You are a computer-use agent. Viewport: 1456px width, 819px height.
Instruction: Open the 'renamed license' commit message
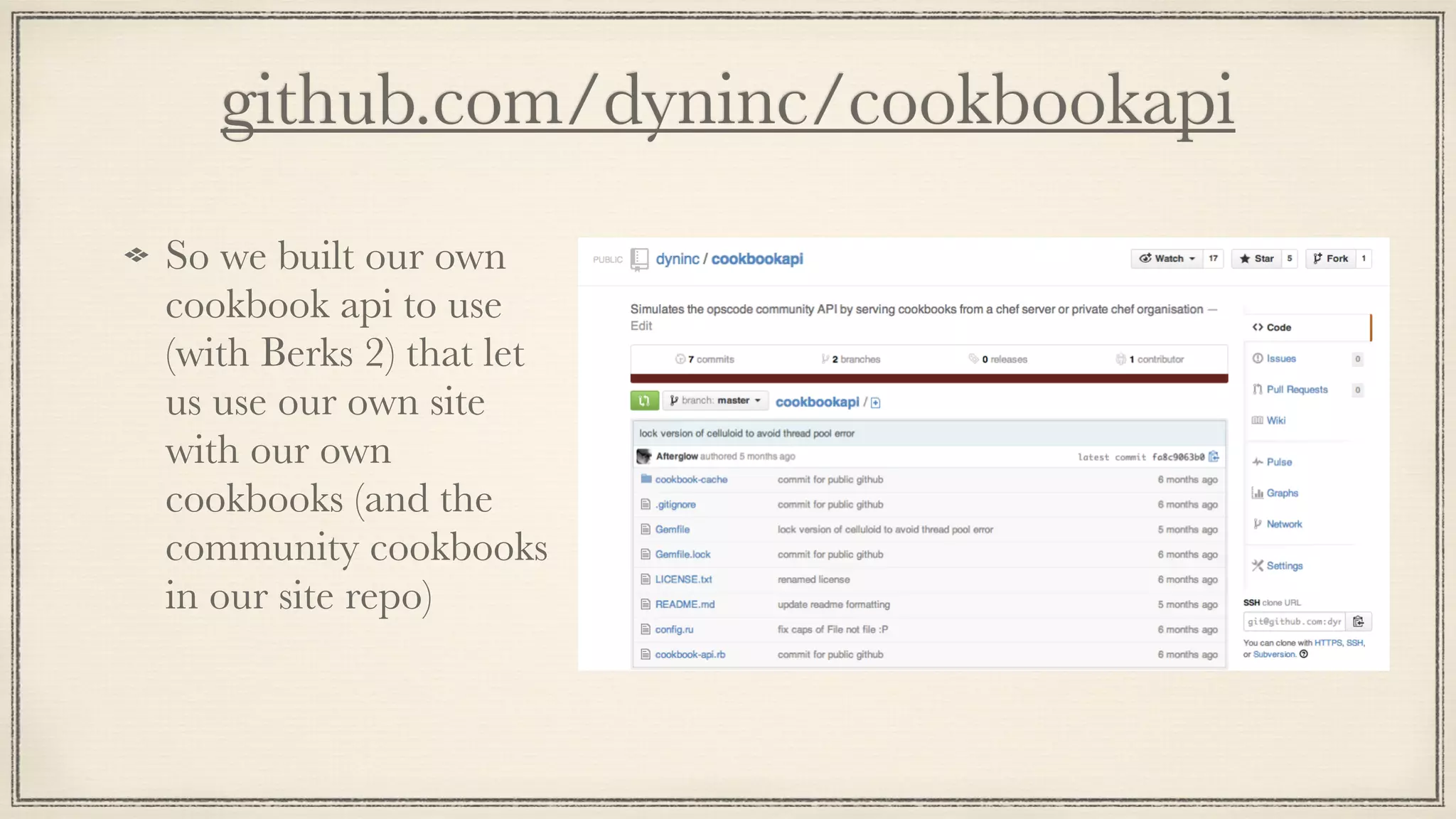[813, 579]
